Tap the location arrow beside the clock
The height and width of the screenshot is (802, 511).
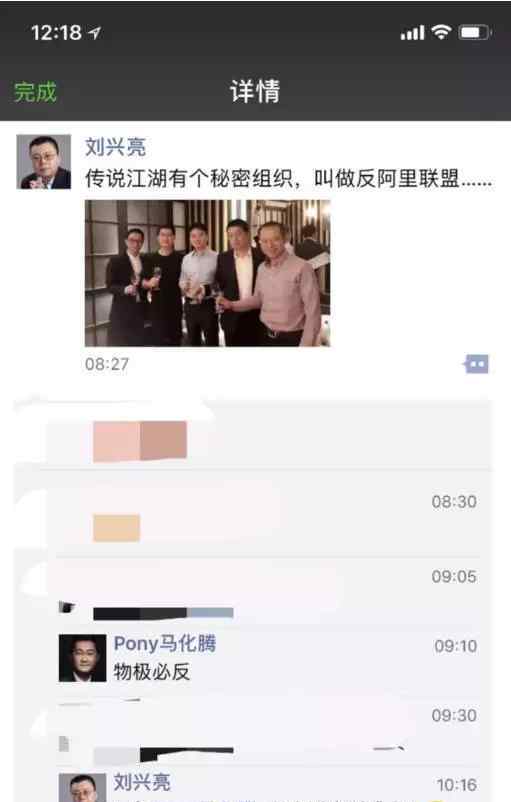coord(95,33)
